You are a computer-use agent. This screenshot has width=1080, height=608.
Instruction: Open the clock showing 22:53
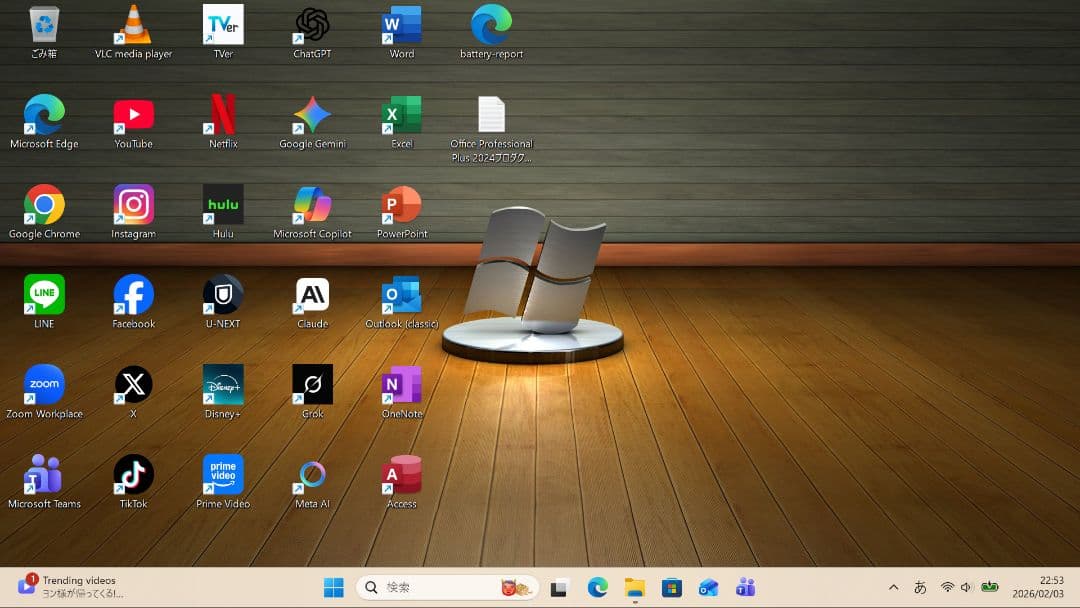[x=1038, y=587]
